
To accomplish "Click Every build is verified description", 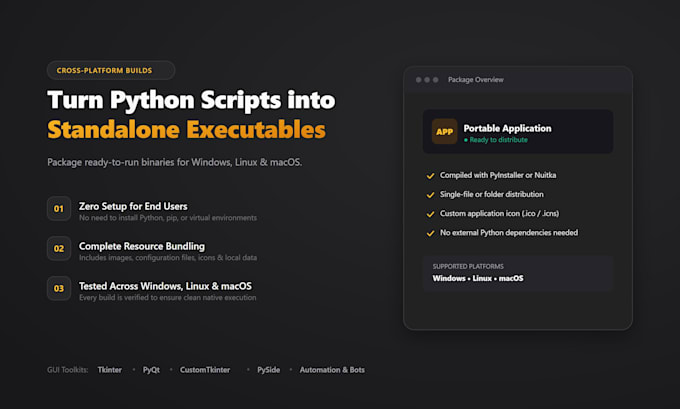I will (x=167, y=298).
